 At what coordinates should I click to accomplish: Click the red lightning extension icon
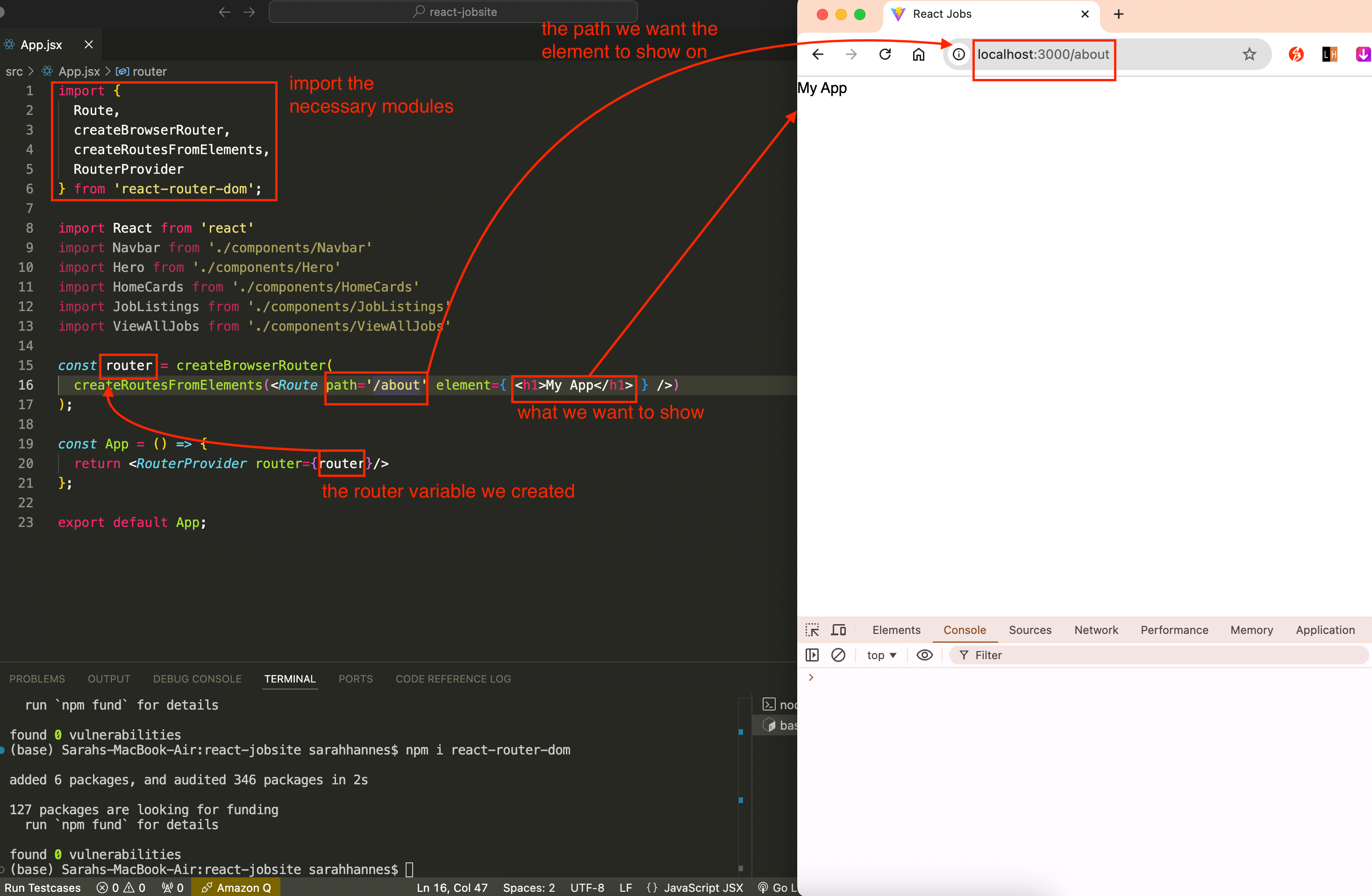1296,54
